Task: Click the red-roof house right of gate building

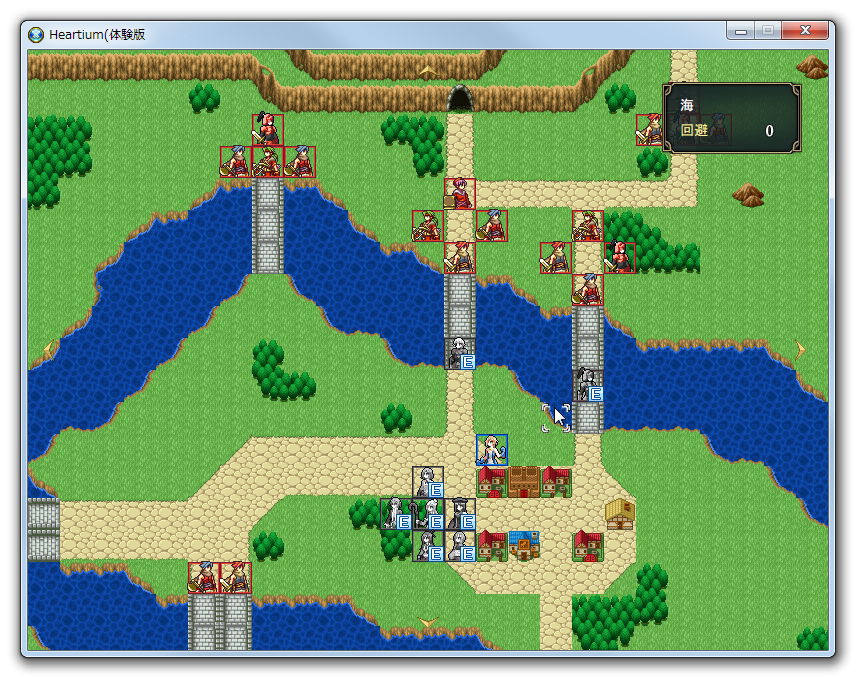Action: 556,482
